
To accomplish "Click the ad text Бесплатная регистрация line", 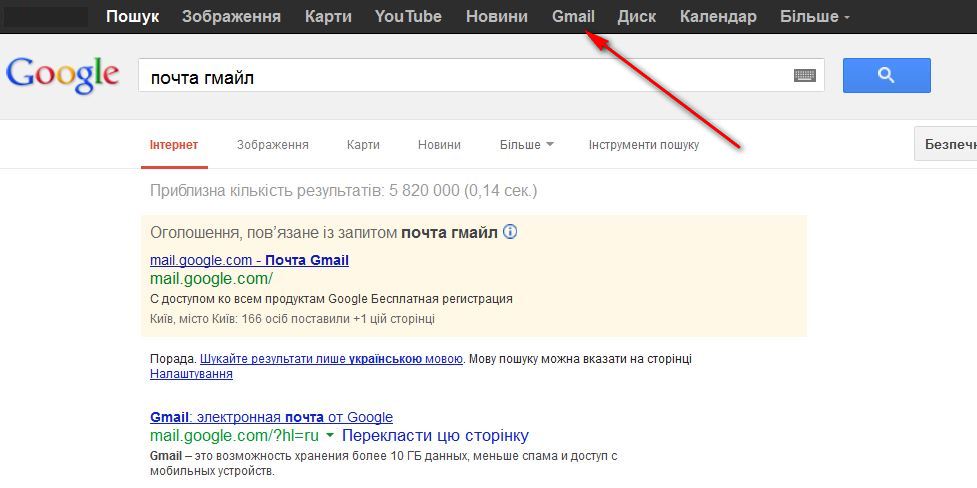I will 331,299.
